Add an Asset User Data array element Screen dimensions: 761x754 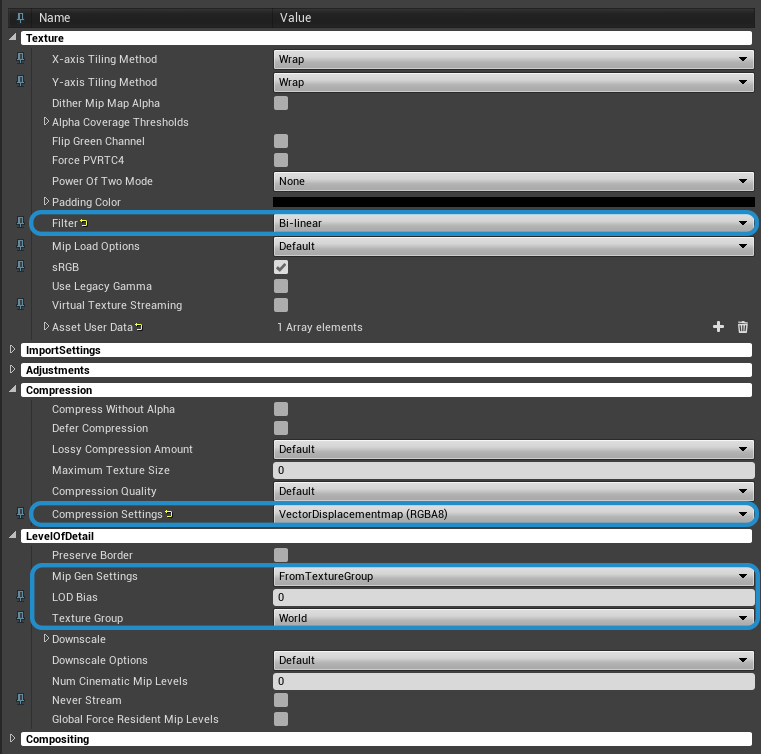718,327
